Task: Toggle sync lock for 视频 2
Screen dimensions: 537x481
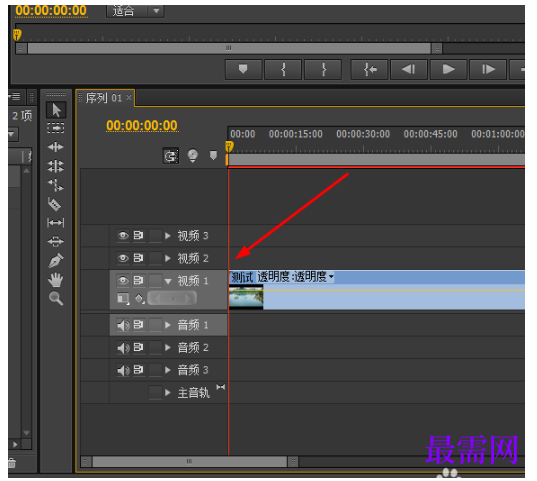Action: coord(139,258)
